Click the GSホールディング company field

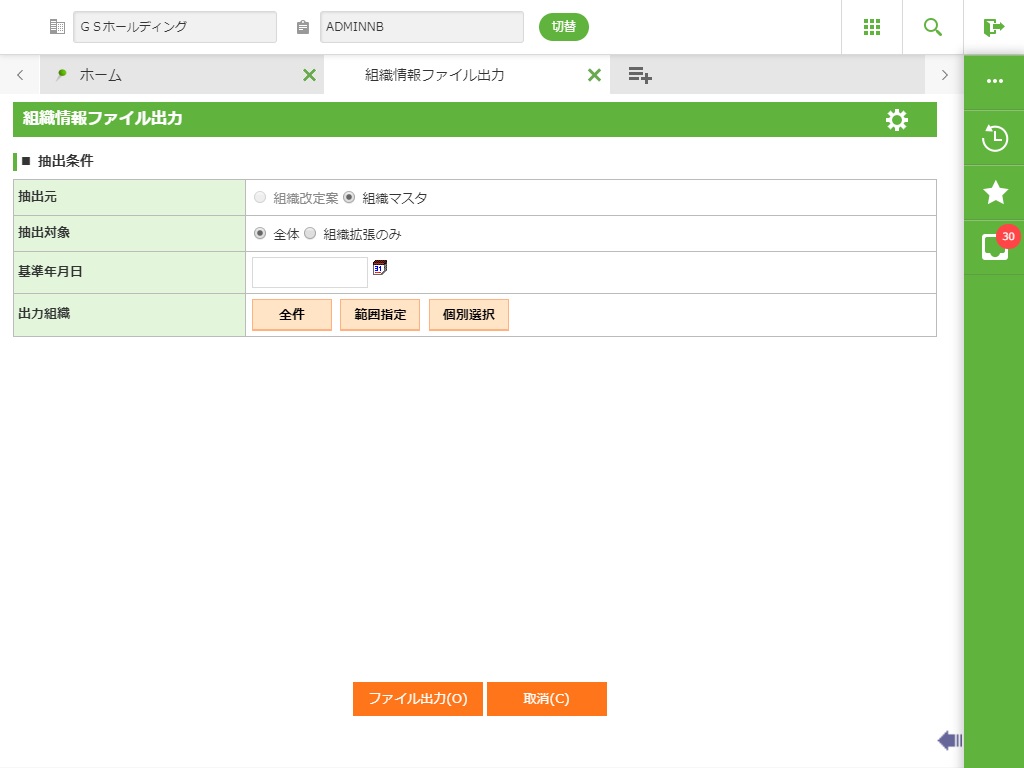175,27
